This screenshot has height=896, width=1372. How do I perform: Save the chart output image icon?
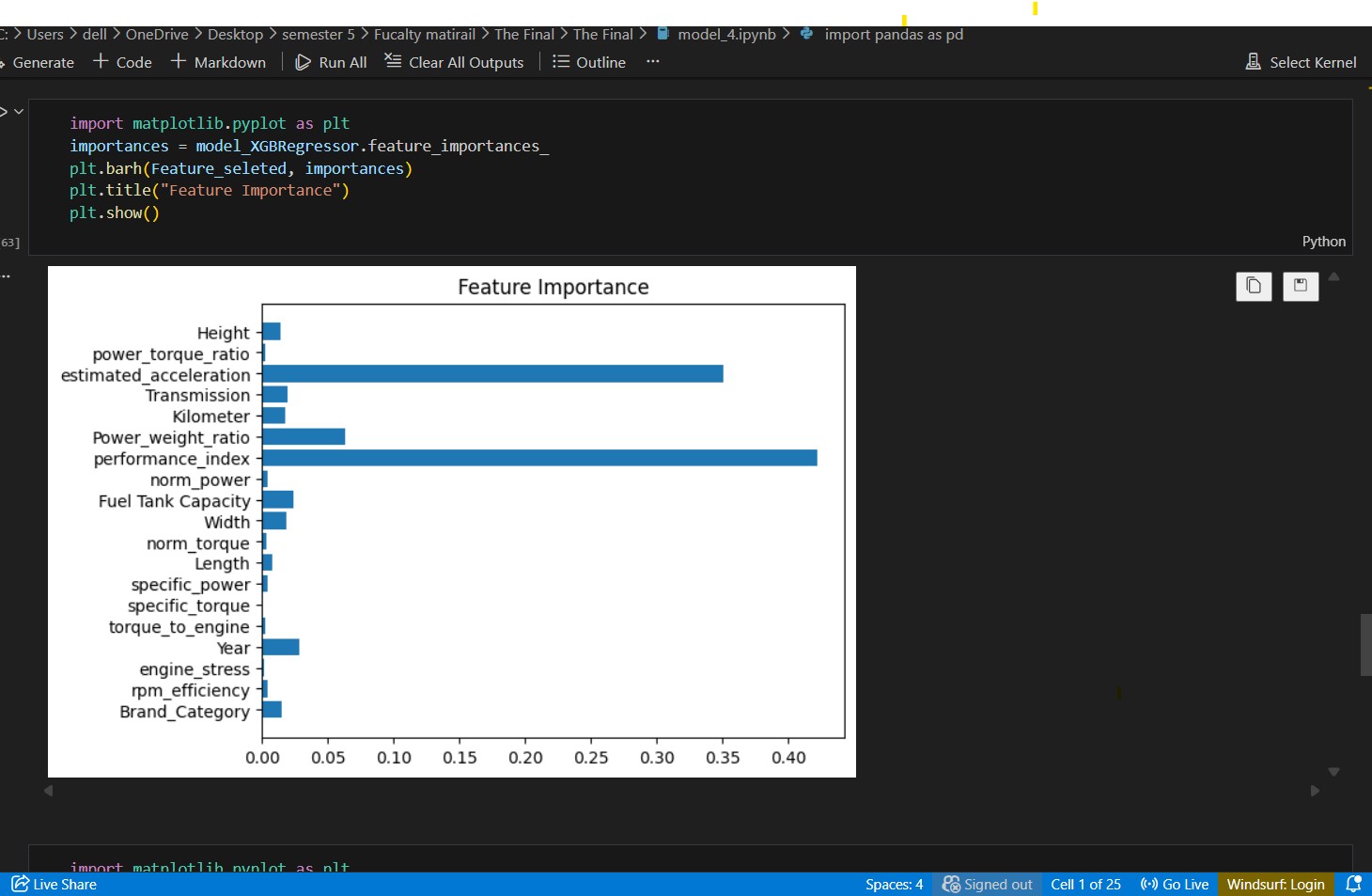point(1301,286)
